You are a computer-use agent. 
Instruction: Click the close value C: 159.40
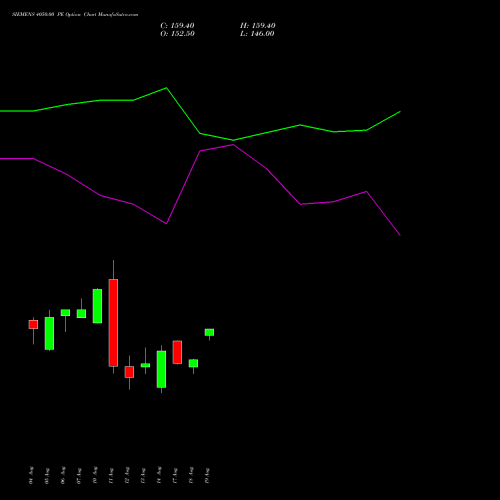[177, 26]
